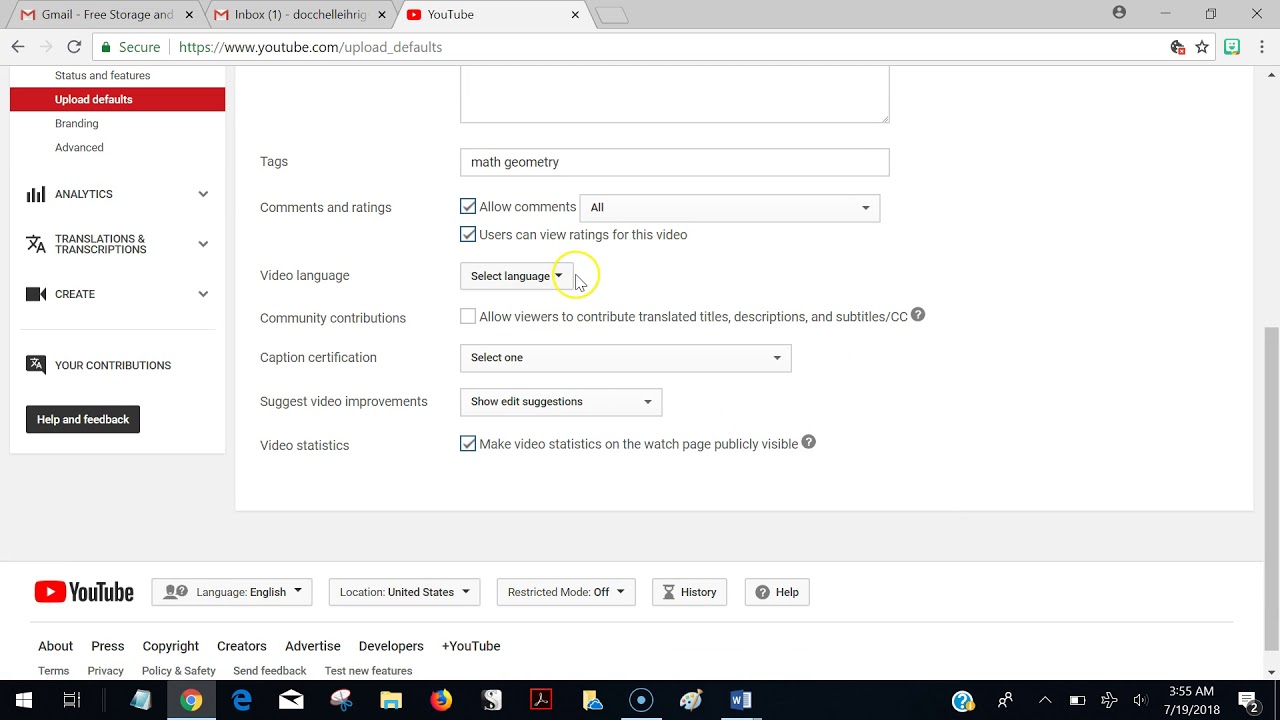Viewport: 1280px width, 720px height.
Task: Select the Upload defaults sidebar item
Action: [x=117, y=99]
